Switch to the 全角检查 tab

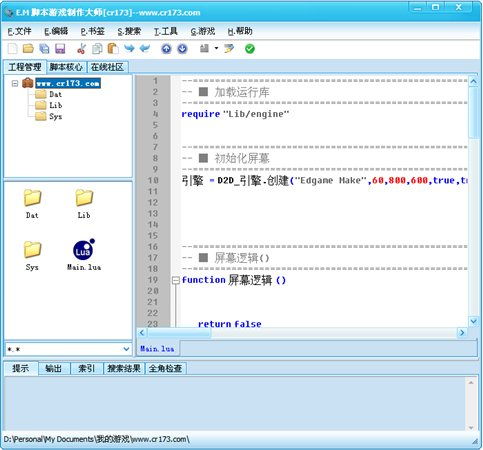click(x=165, y=368)
